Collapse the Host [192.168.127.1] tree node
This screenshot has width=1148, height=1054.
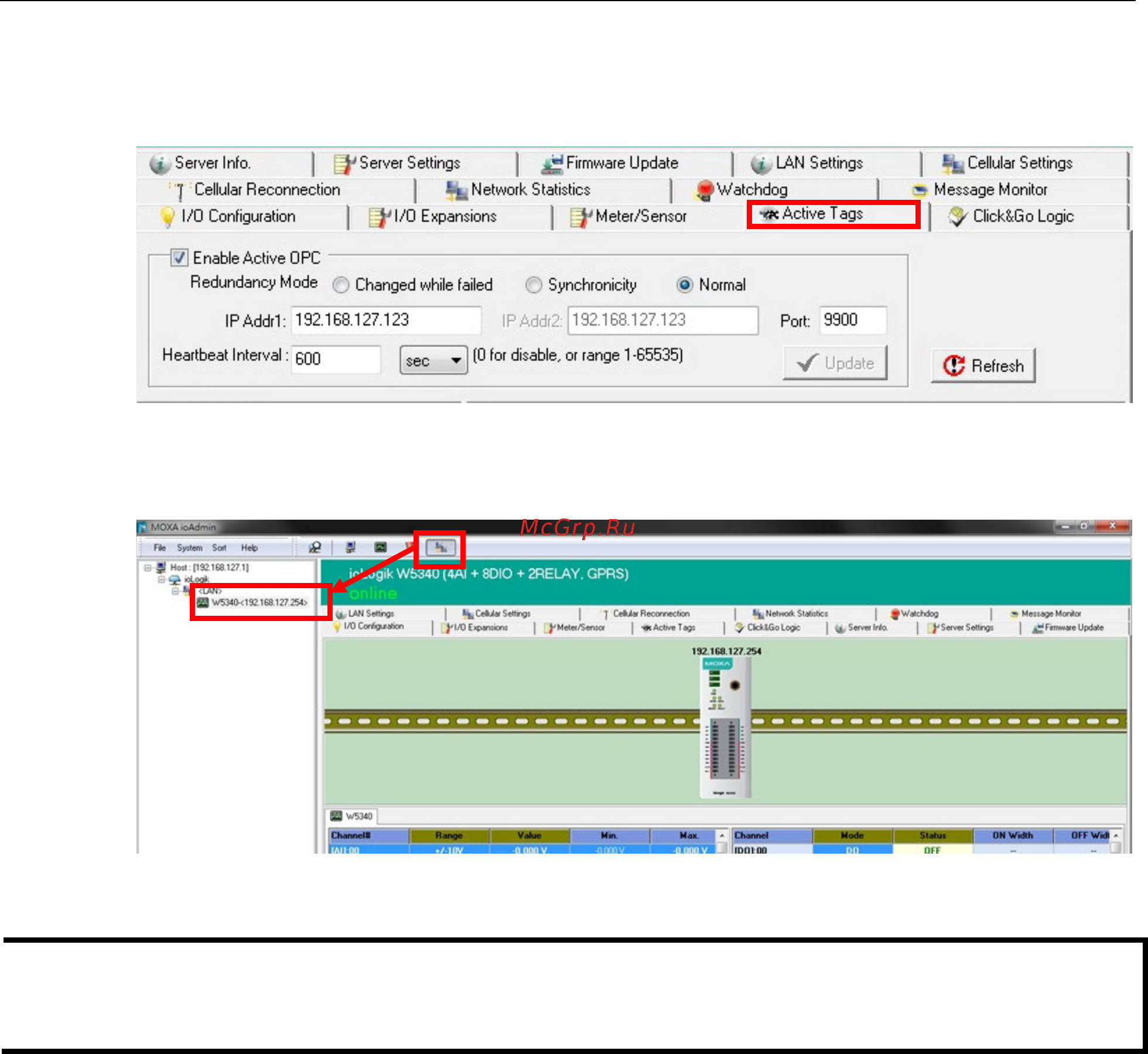coord(148,568)
